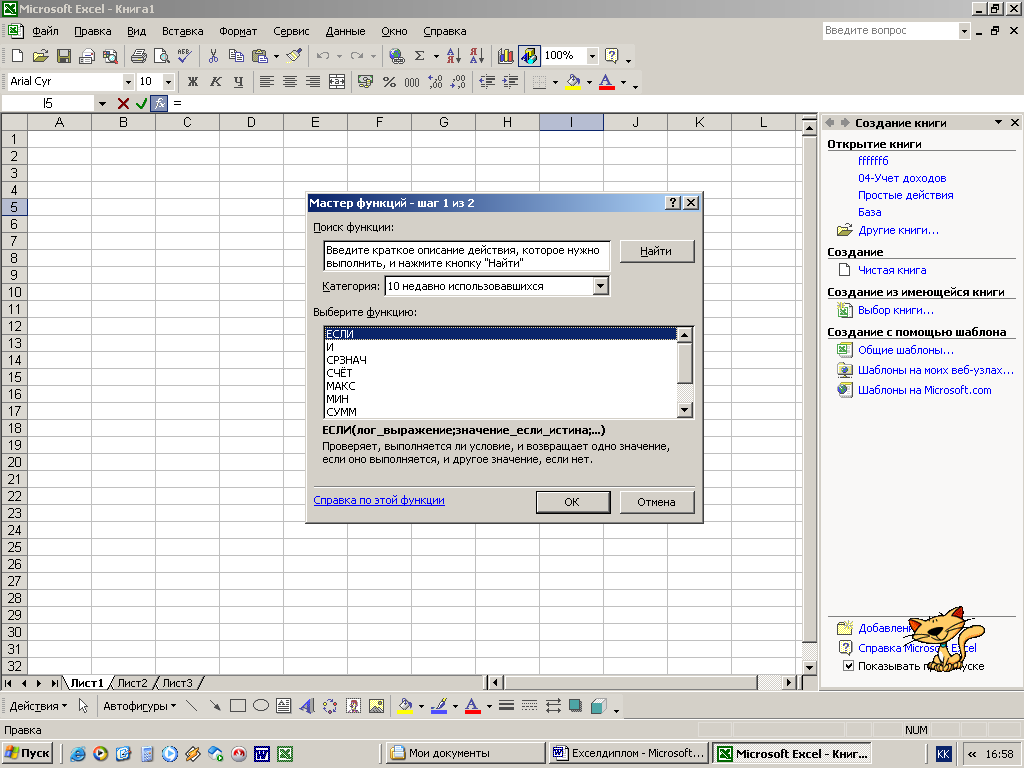This screenshot has height=768, width=1024.
Task: Click the Line Color button on Drawing toolbar
Action: point(439,706)
